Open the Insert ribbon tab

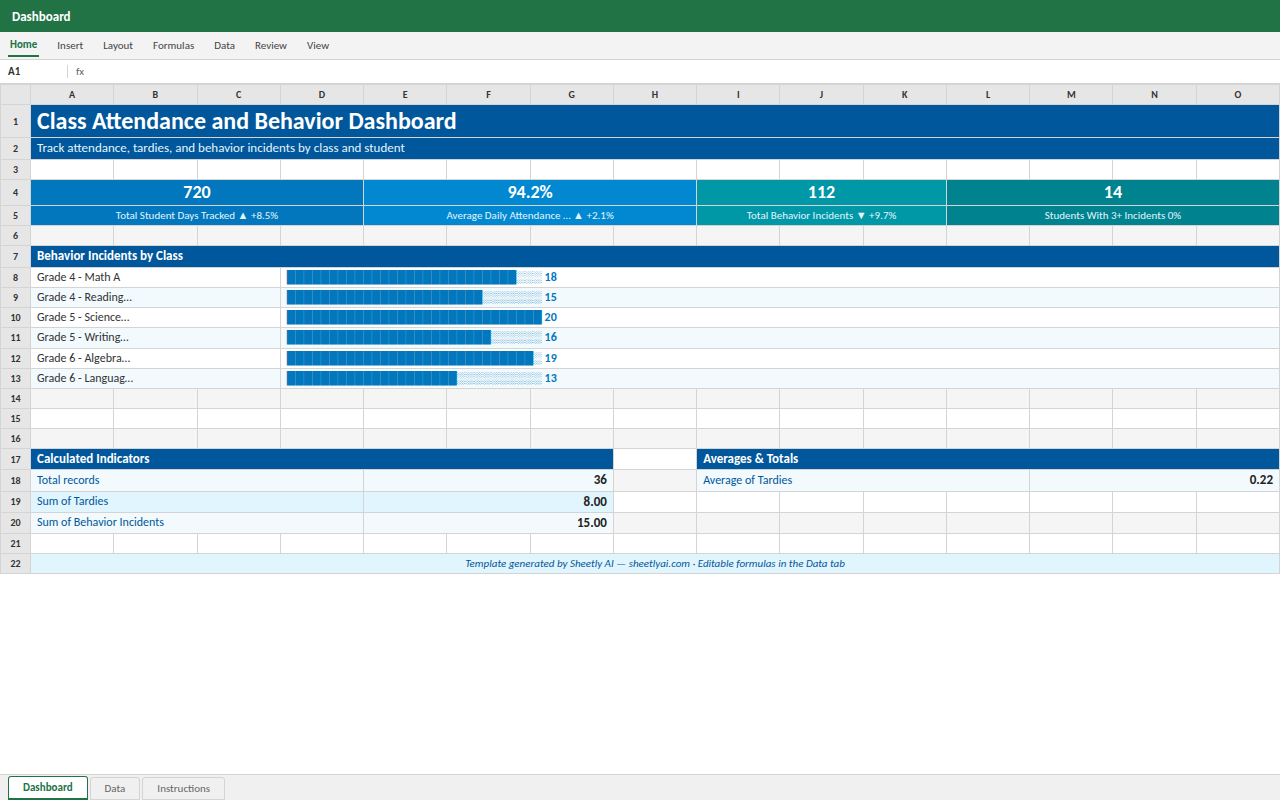click(70, 45)
